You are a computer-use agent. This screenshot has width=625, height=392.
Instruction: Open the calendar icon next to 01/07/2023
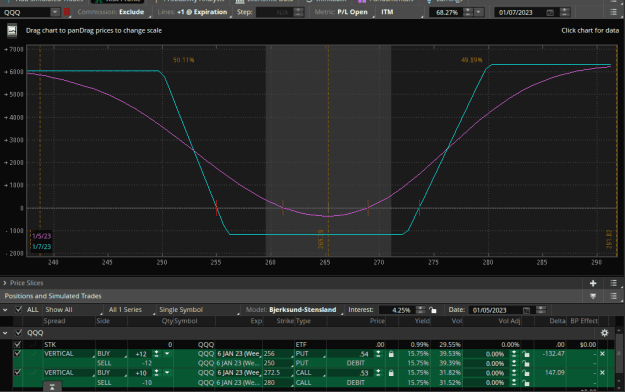coord(550,12)
